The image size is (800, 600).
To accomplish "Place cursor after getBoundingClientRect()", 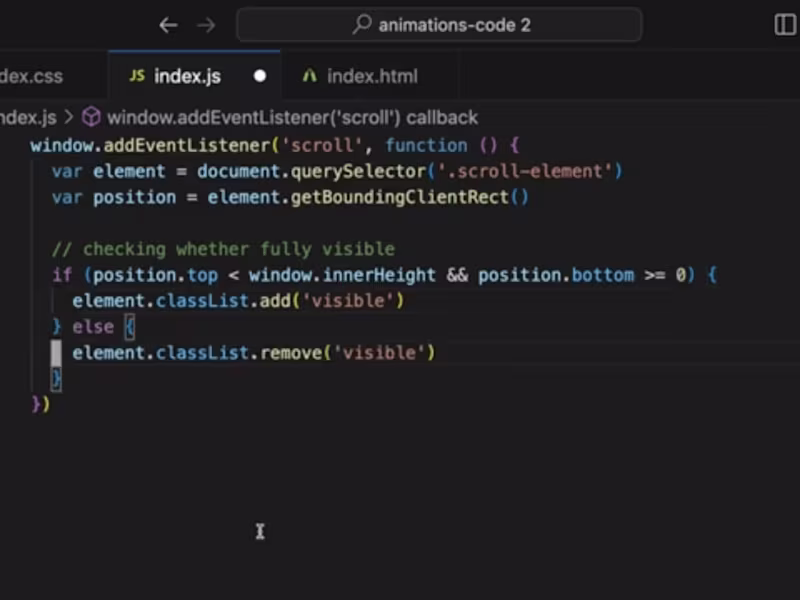I will click(530, 197).
